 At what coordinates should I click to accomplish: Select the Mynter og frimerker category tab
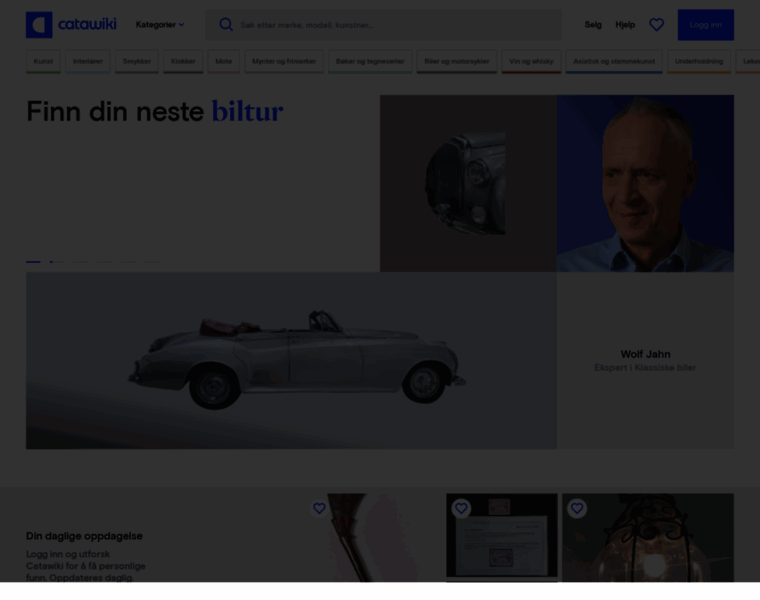(x=284, y=62)
